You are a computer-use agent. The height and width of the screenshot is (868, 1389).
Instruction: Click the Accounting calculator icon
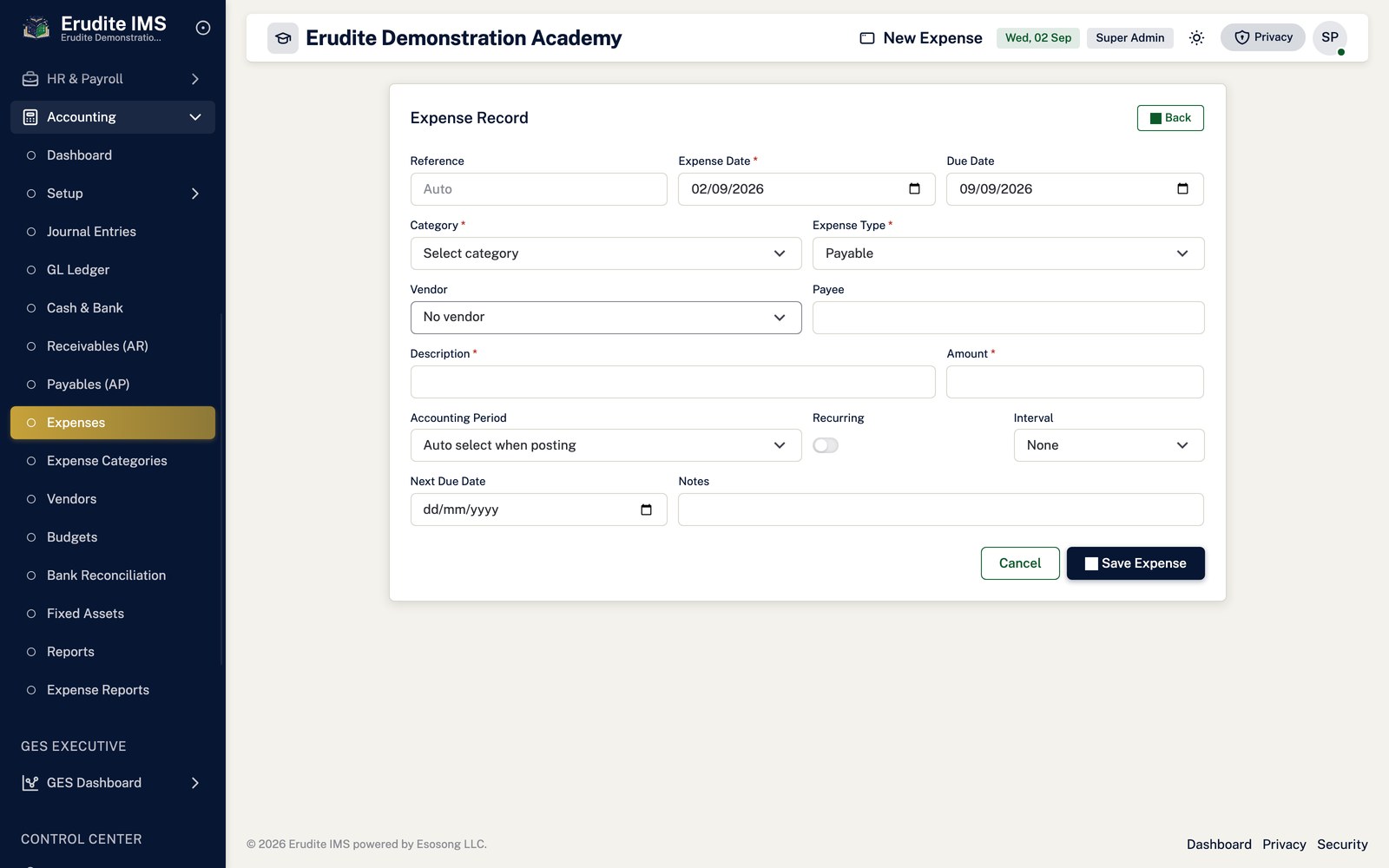[x=30, y=117]
